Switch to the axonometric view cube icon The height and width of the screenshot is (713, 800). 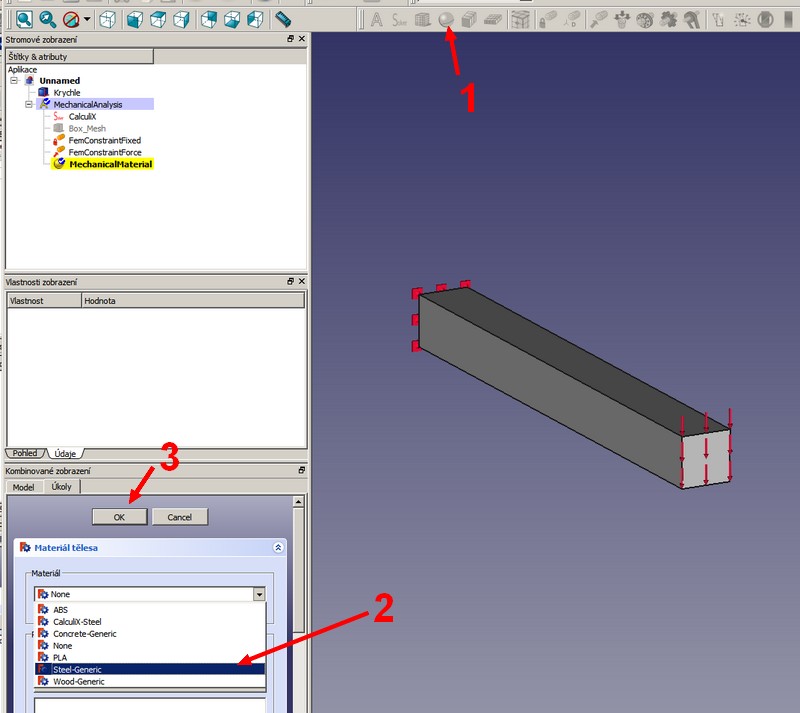pos(108,19)
